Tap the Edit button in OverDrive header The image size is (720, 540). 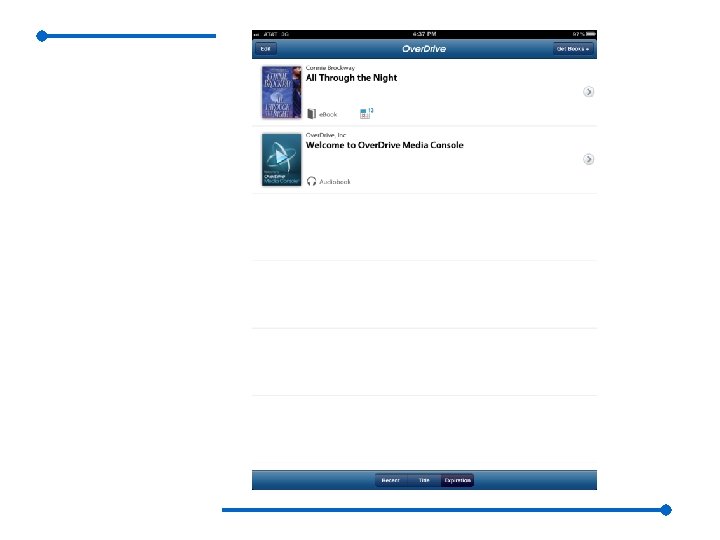265,49
